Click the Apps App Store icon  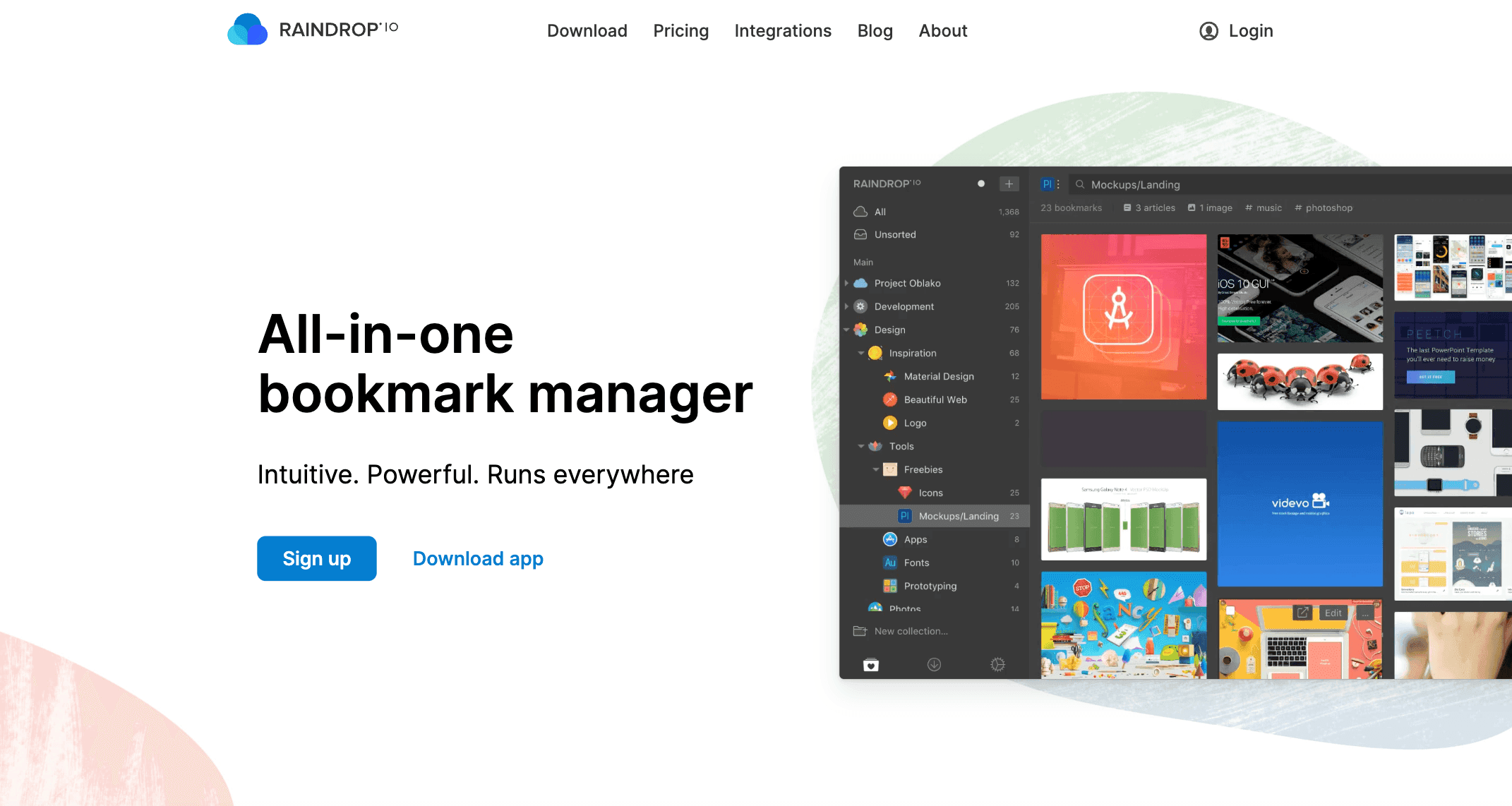[890, 539]
